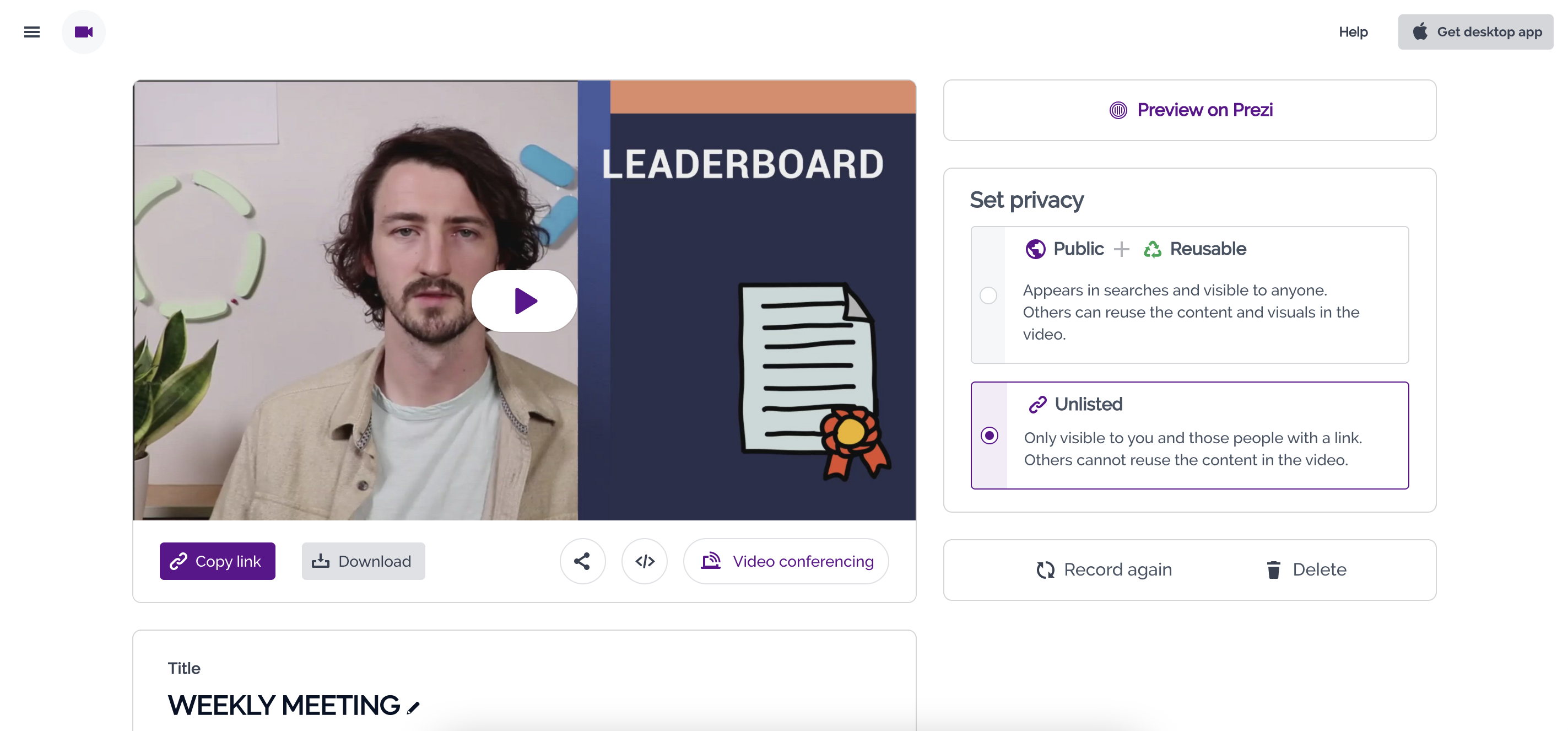This screenshot has width=1568, height=731.
Task: Open Video conferencing options
Action: [786, 561]
